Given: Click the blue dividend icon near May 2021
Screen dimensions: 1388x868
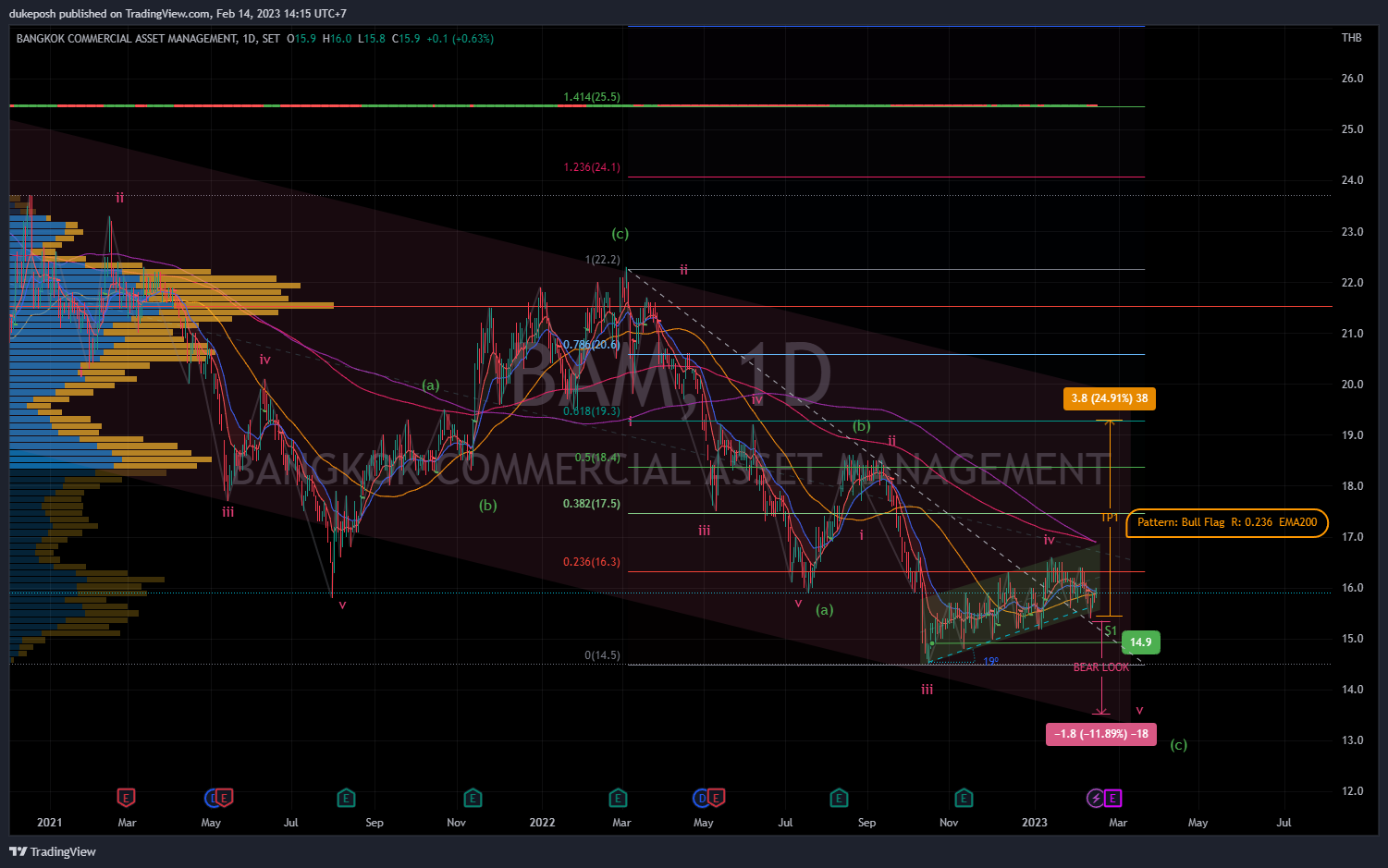Looking at the screenshot, I should tap(212, 797).
